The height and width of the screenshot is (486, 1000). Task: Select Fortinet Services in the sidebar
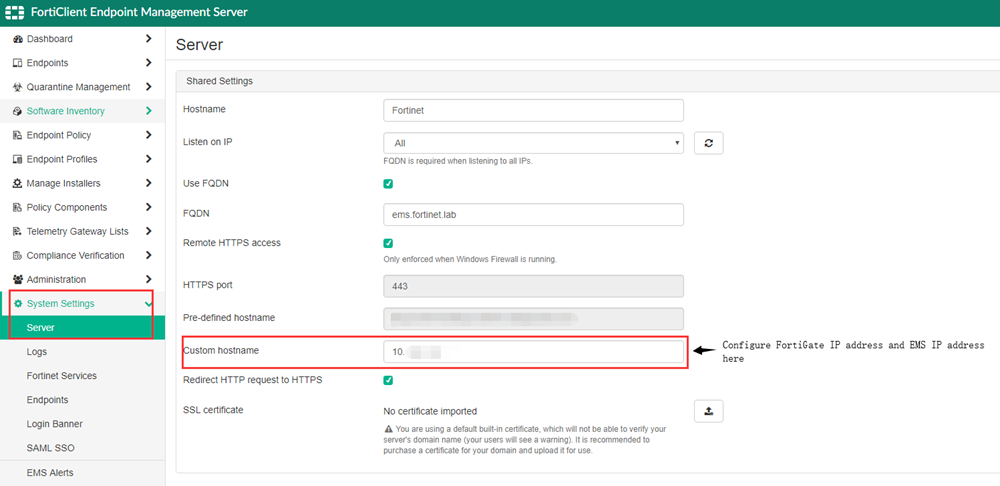pos(61,376)
